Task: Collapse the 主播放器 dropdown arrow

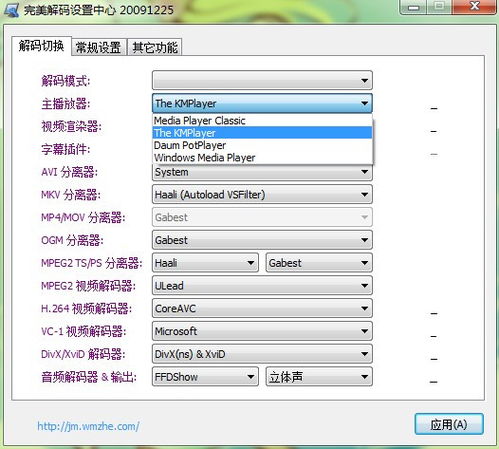Action: [364, 103]
